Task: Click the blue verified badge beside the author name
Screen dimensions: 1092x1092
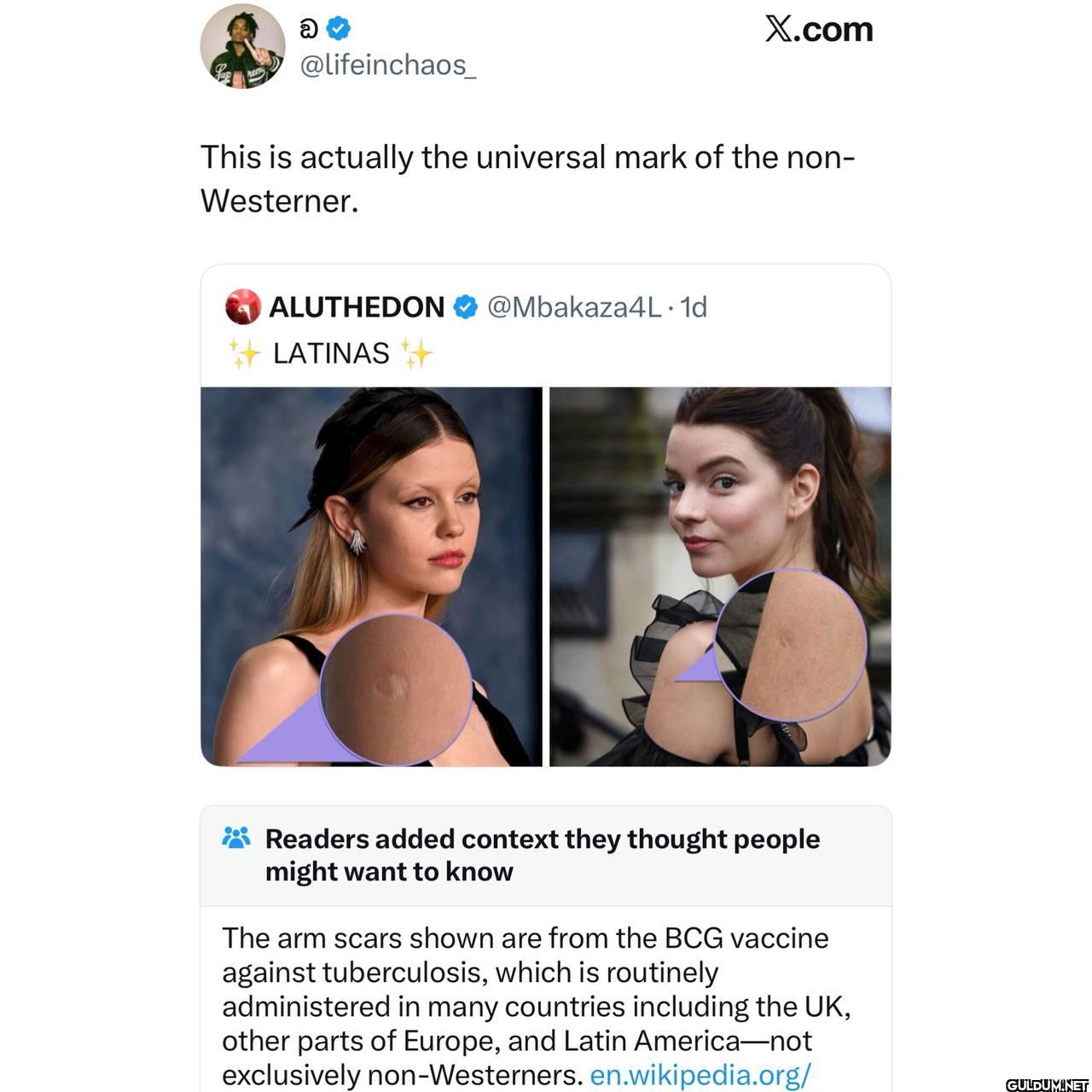Action: pos(339,29)
